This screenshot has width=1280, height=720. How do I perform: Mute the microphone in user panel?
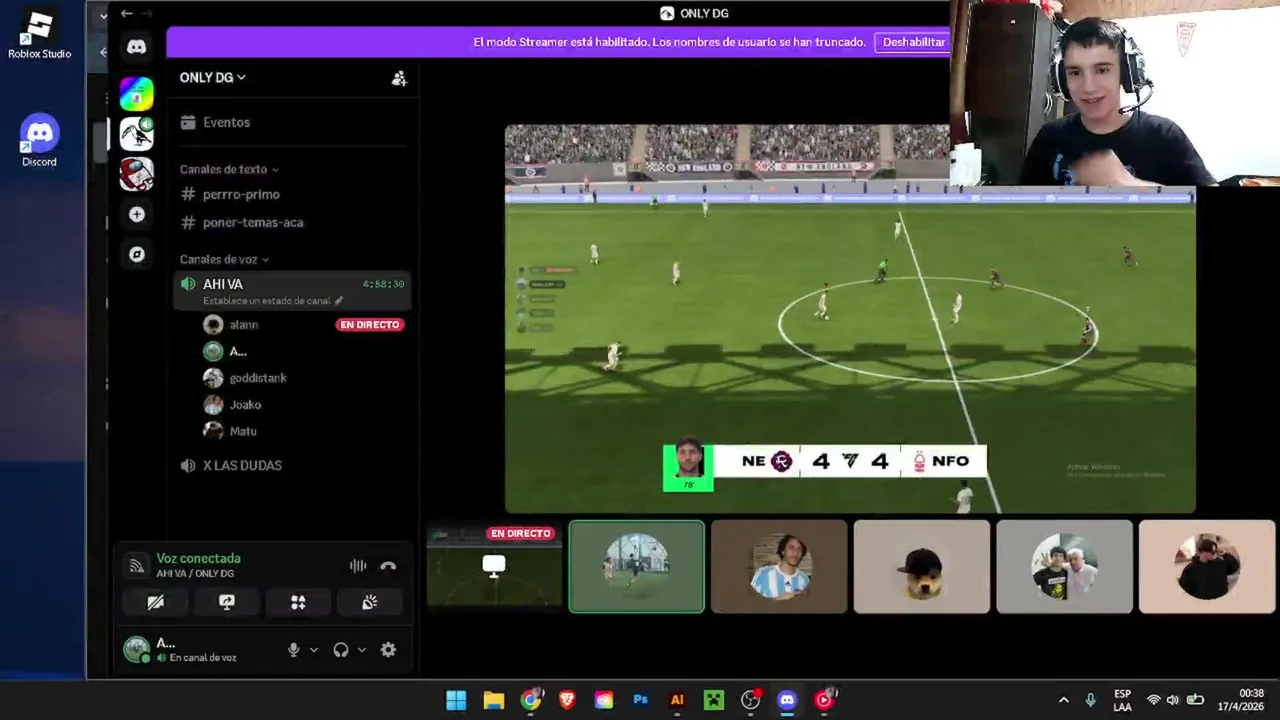[293, 650]
